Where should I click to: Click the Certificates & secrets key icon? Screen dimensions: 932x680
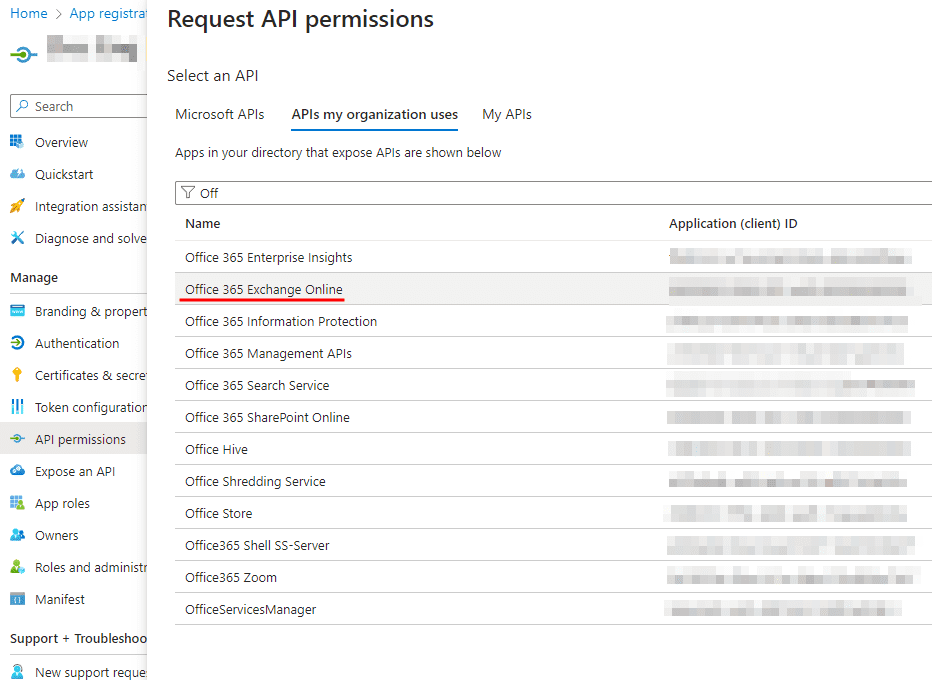point(17,375)
